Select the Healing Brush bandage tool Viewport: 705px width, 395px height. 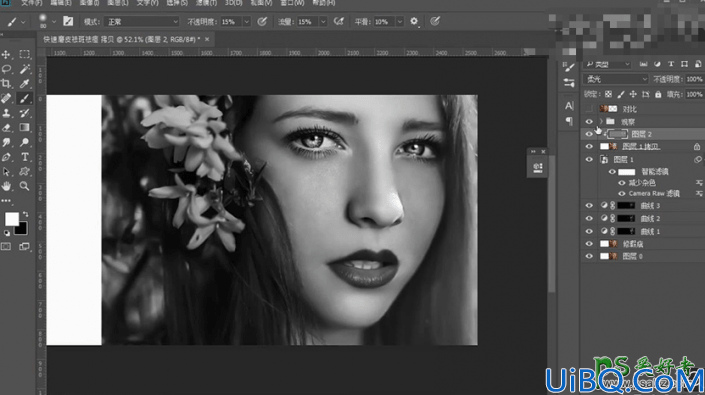(6, 98)
